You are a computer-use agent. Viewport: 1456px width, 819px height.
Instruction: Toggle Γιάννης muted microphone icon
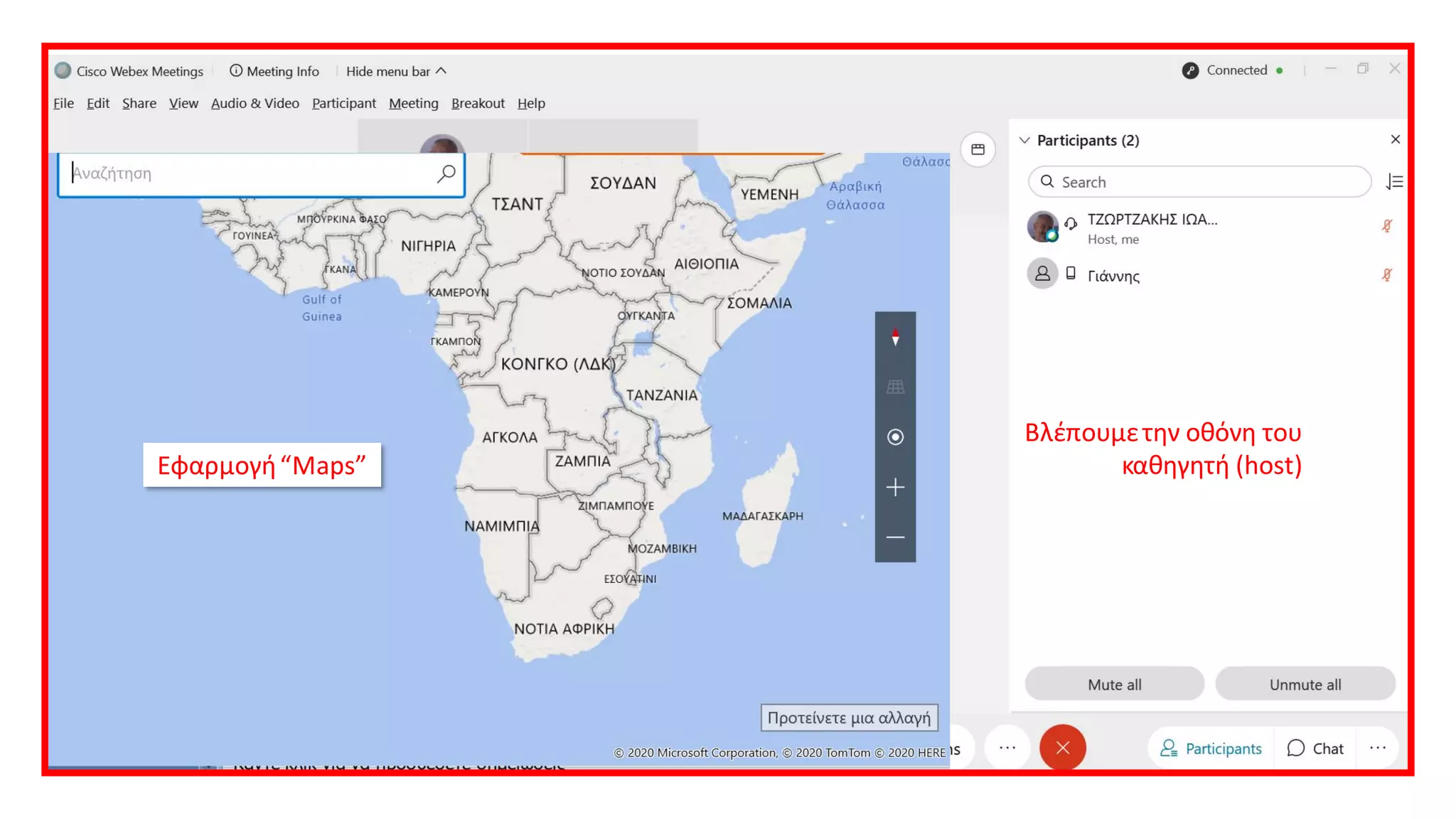pyautogui.click(x=1386, y=275)
